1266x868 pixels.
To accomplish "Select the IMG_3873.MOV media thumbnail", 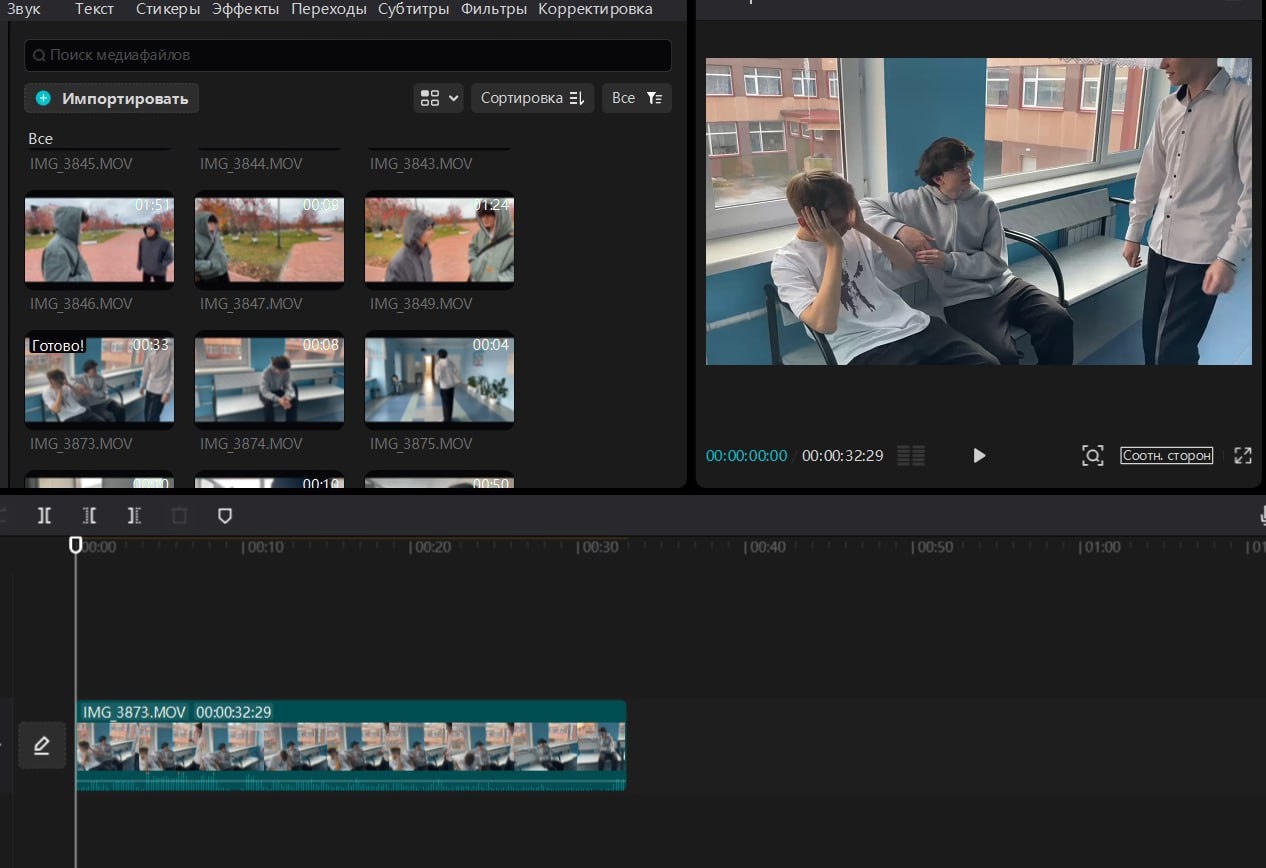I will coord(99,380).
